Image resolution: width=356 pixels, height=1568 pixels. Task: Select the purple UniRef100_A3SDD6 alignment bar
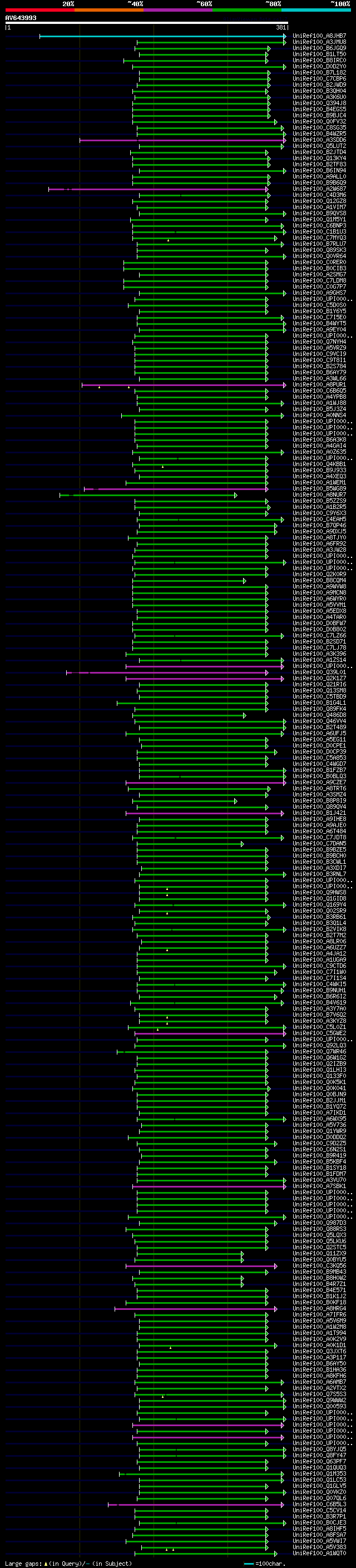tap(182, 140)
